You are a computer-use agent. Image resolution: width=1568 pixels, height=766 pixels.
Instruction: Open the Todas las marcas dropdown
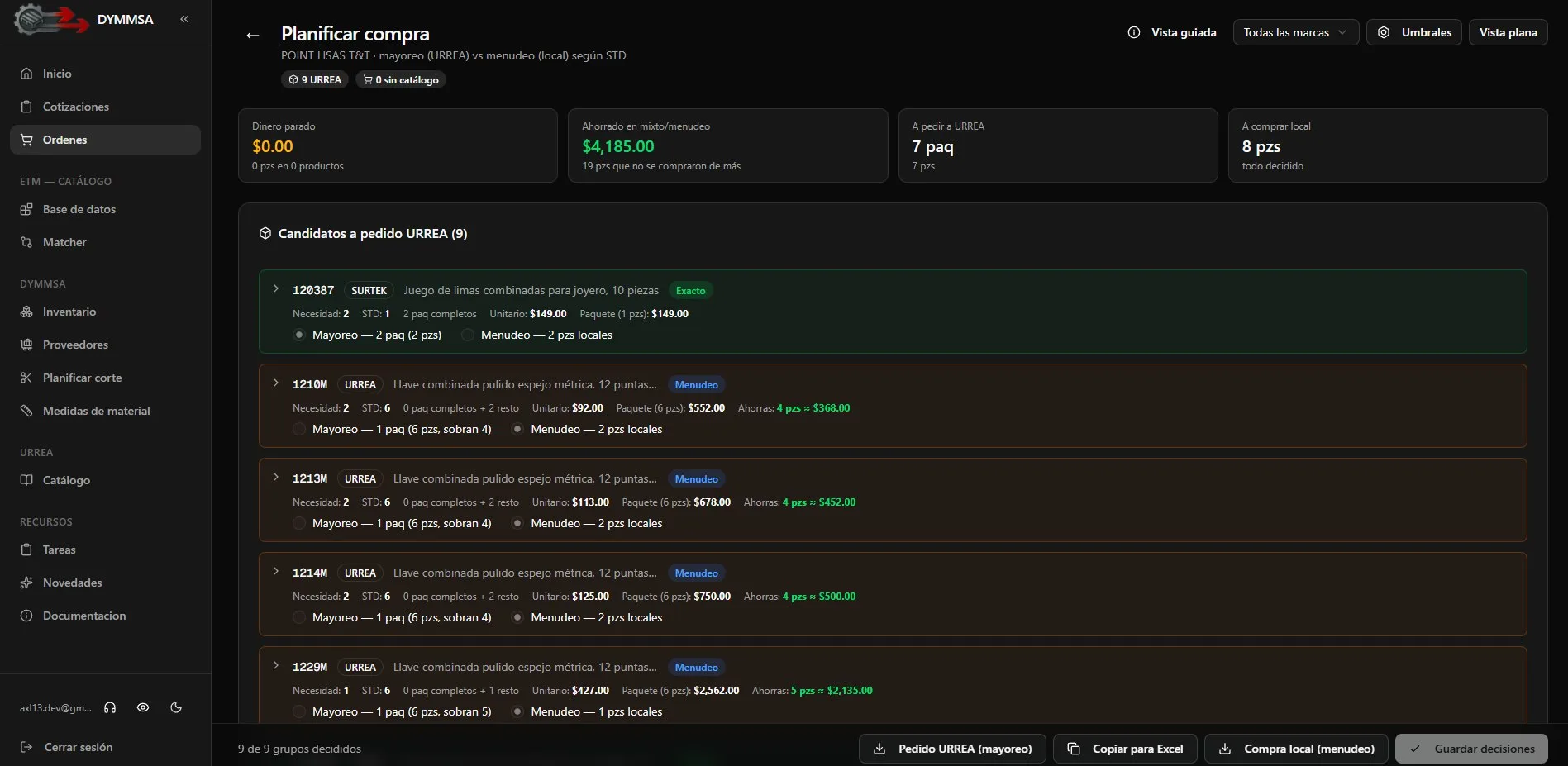(1295, 32)
